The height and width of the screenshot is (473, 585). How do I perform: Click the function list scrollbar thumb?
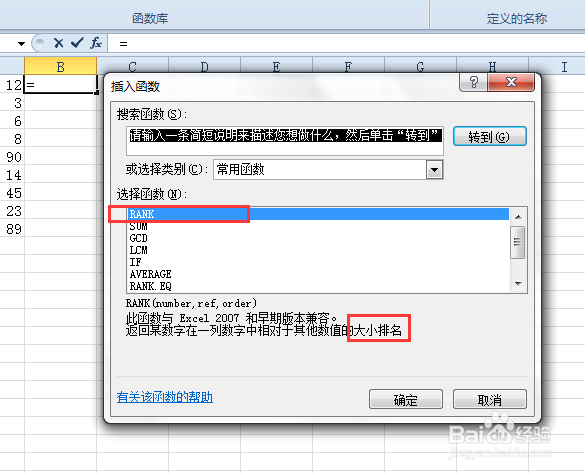(518, 242)
